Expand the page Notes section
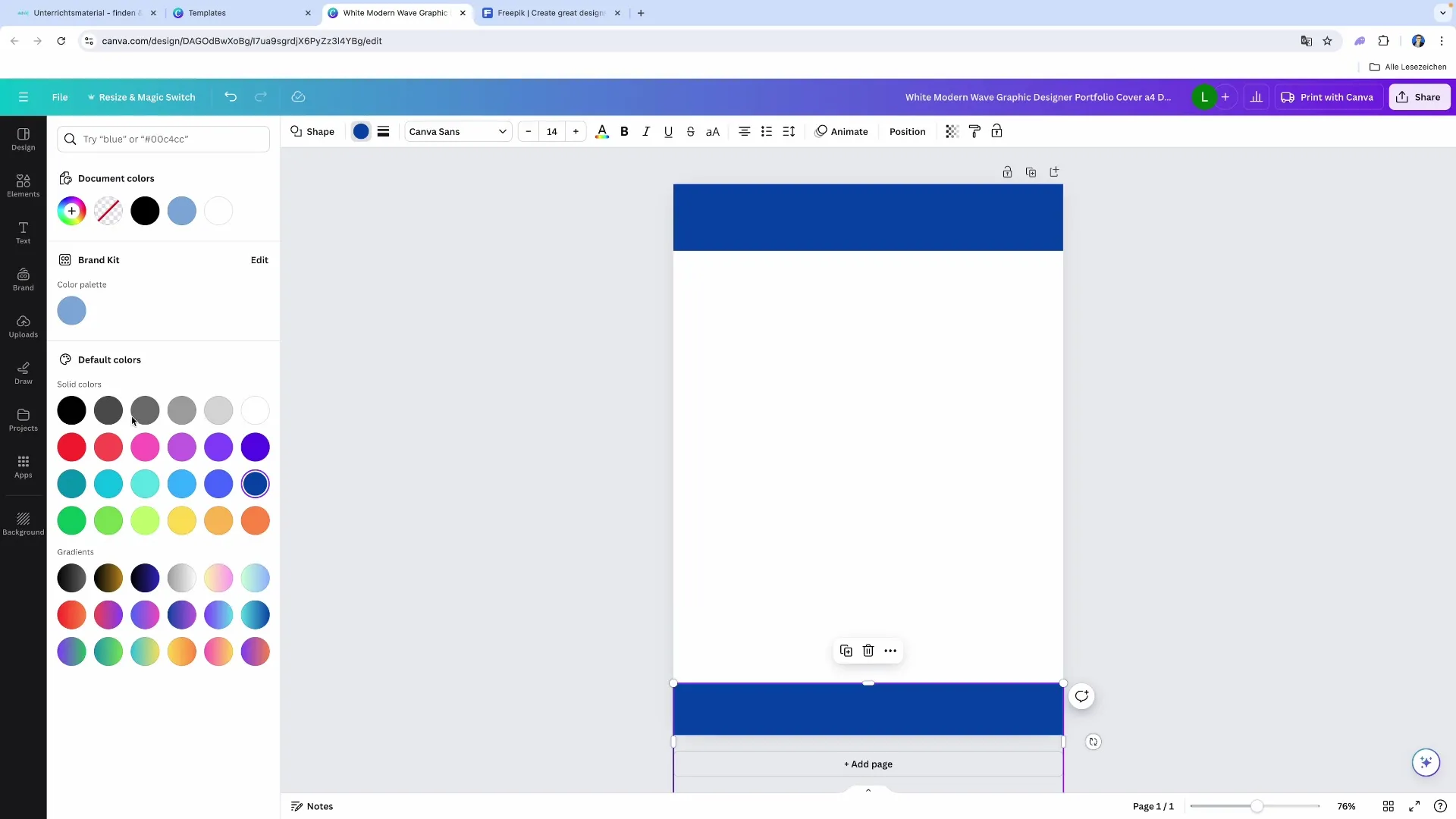This screenshot has width=1456, height=819. 312,806
